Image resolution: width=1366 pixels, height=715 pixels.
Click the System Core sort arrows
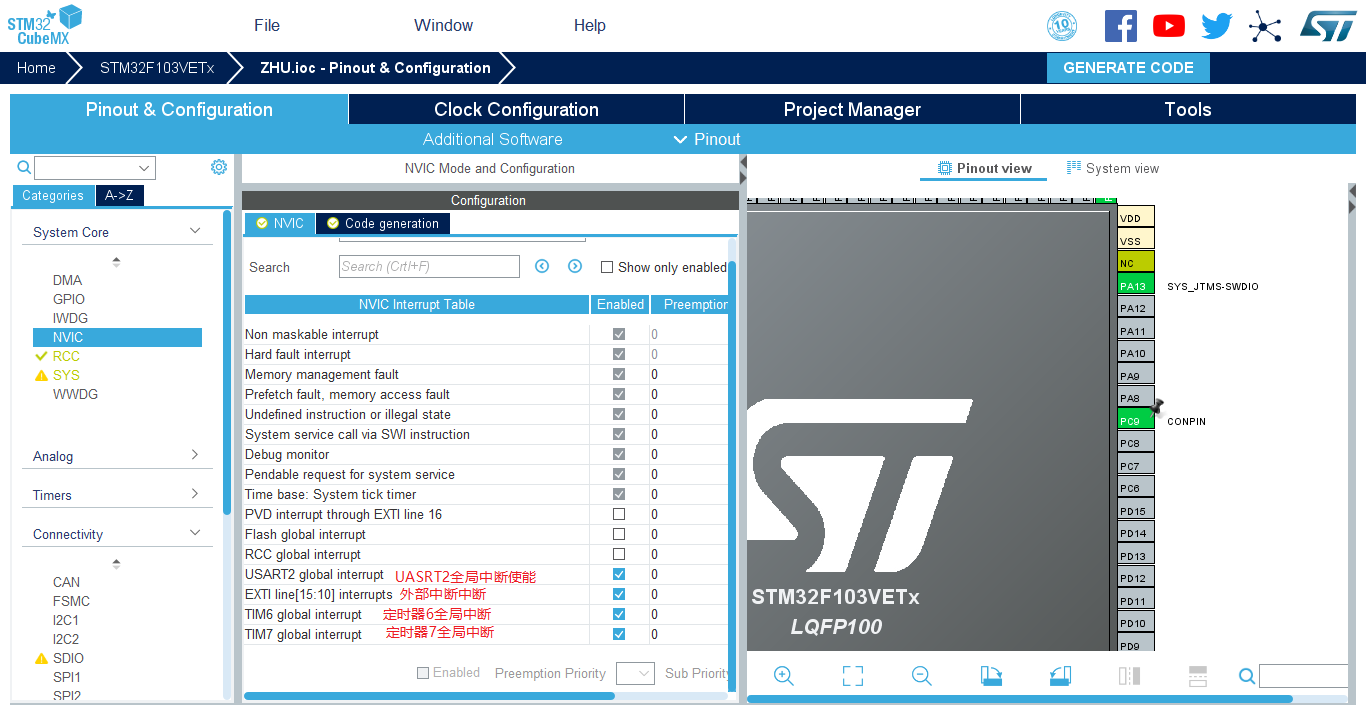pyautogui.click(x=116, y=262)
